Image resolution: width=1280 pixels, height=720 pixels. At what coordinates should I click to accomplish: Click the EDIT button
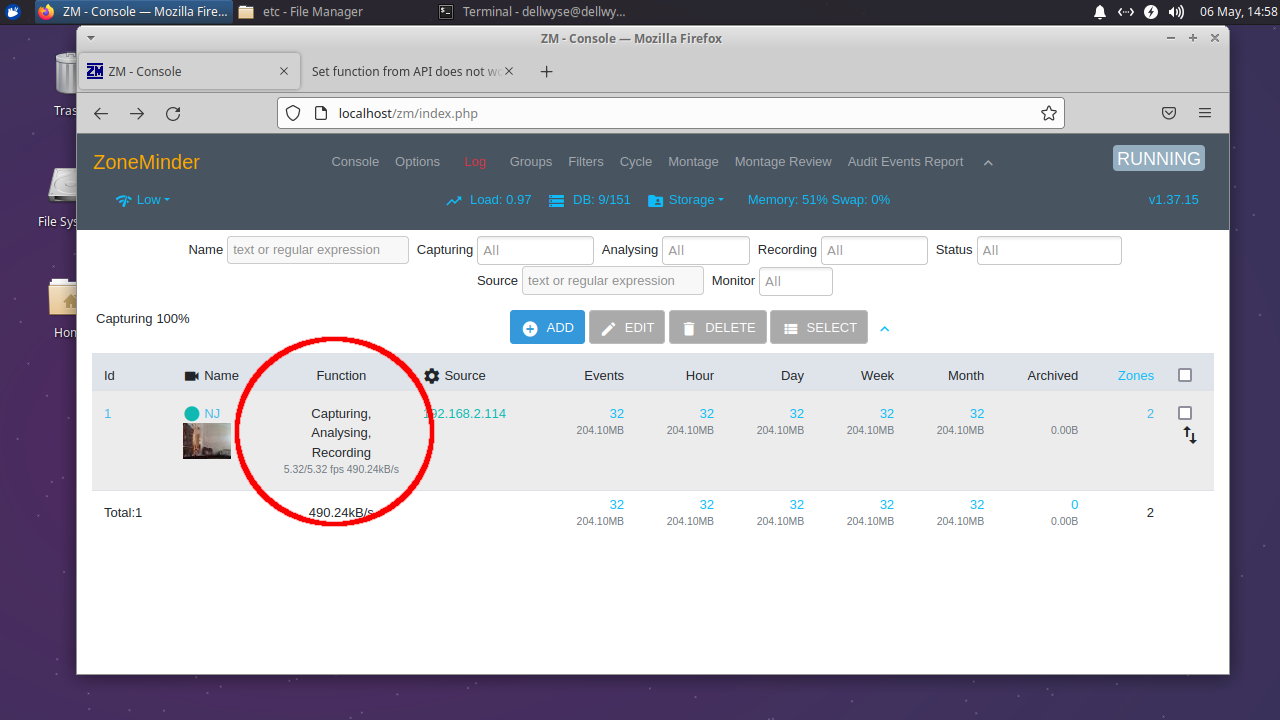[x=627, y=327]
